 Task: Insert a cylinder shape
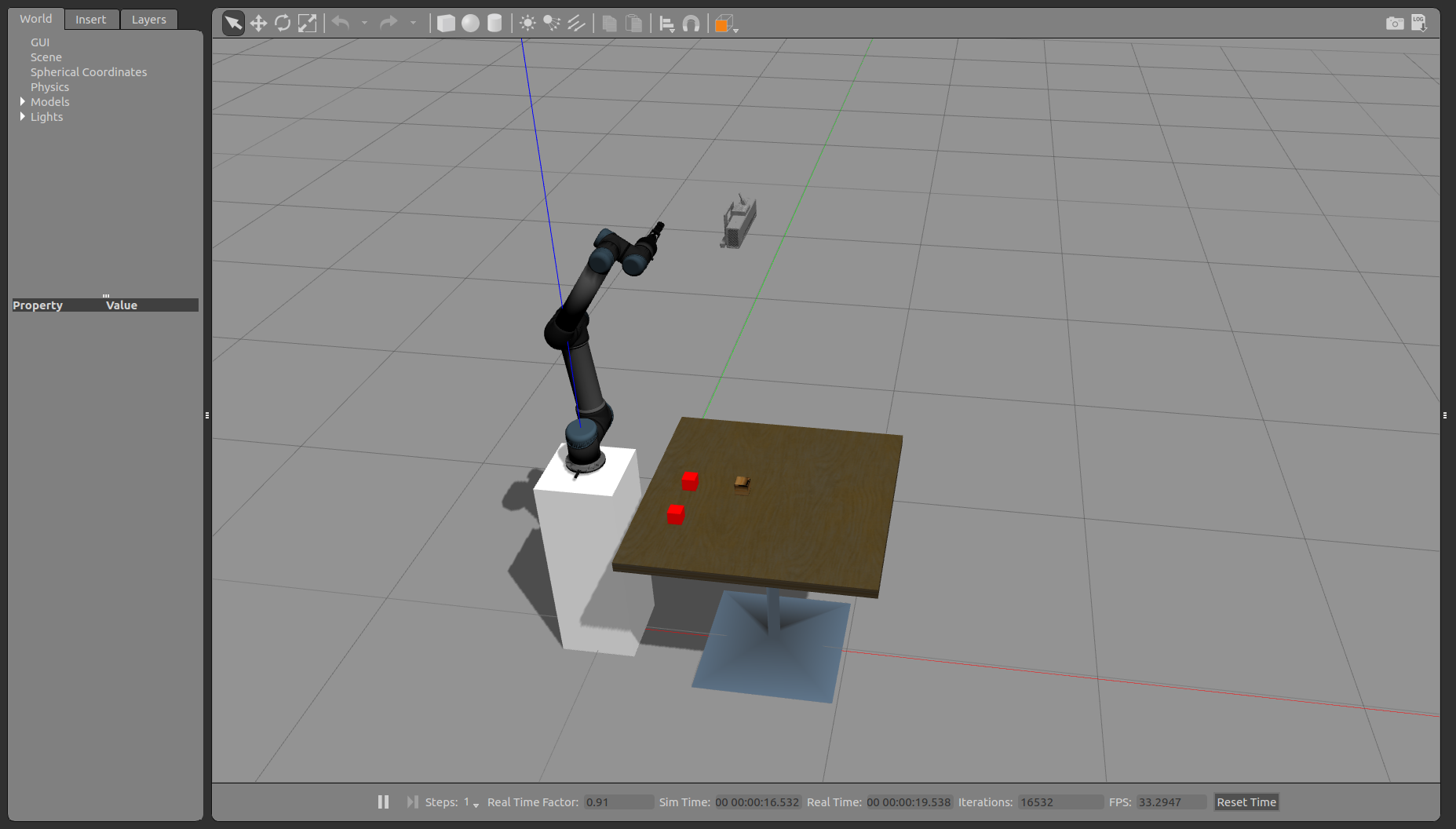(494, 24)
